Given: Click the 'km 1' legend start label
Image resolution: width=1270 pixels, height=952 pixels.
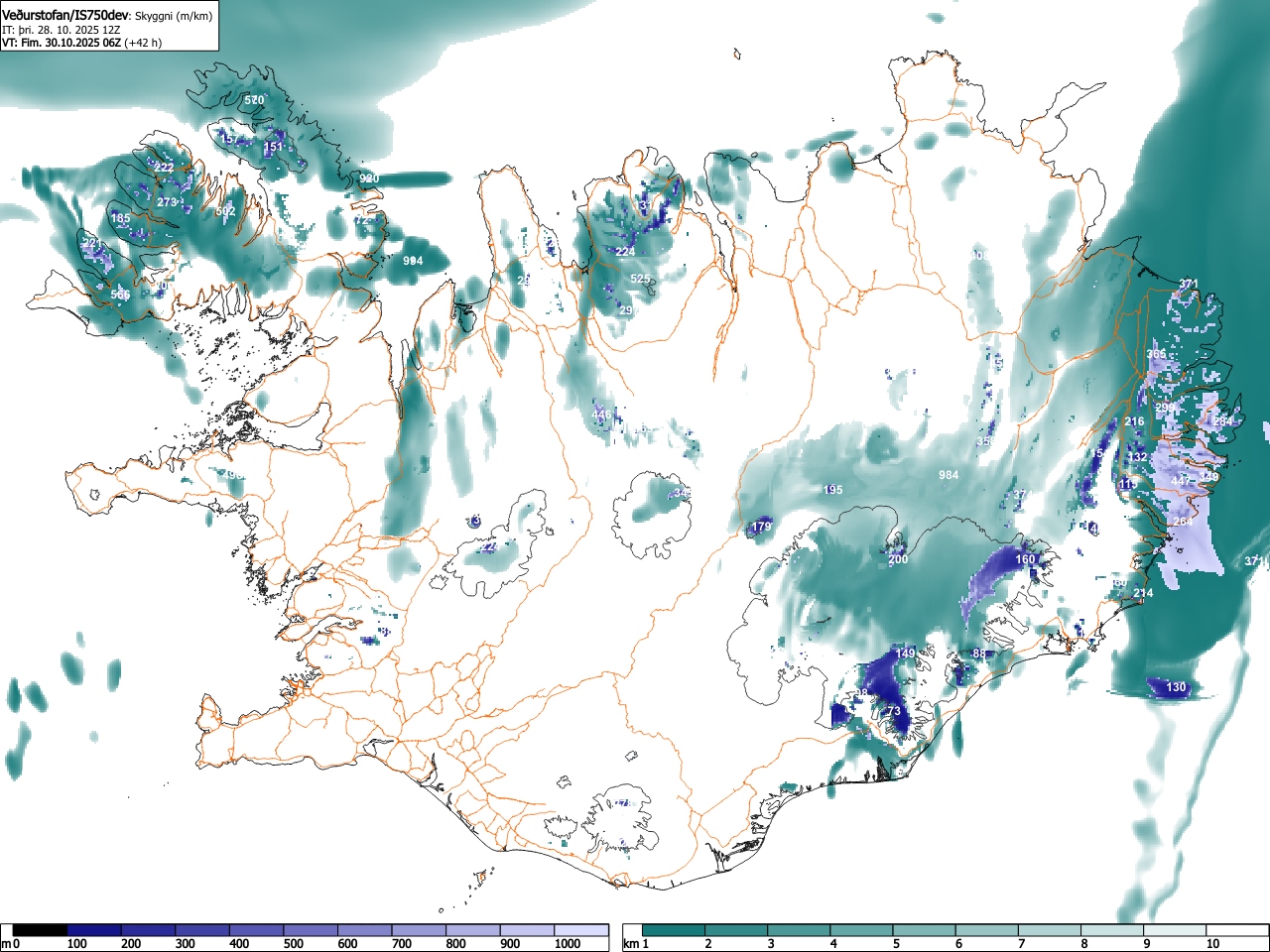Looking at the screenshot, I should tap(635, 944).
